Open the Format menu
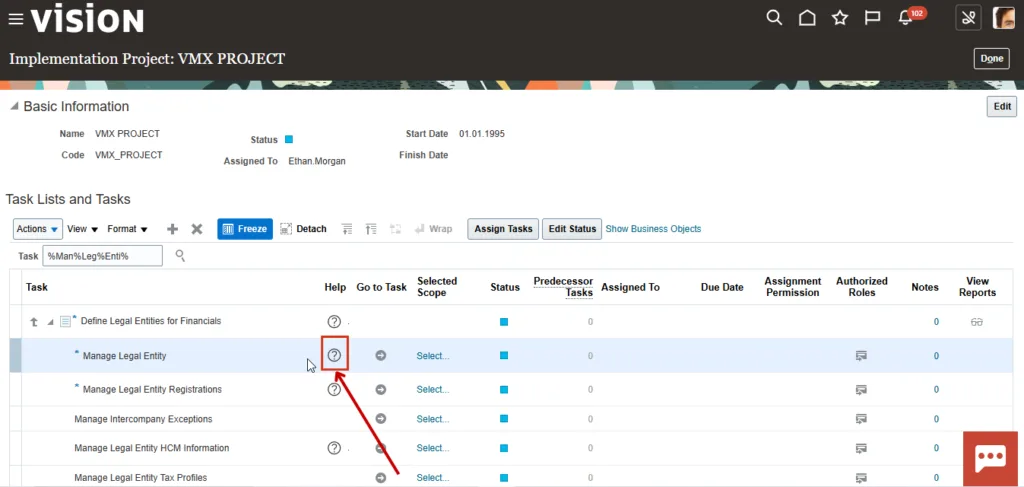This screenshot has height=487, width=1024. point(127,229)
